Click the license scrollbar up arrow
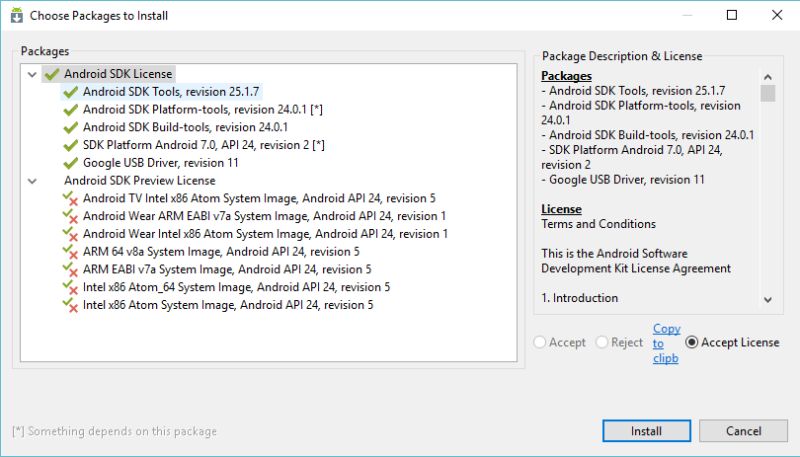Image resolution: width=800 pixels, height=457 pixels. pos(768,77)
